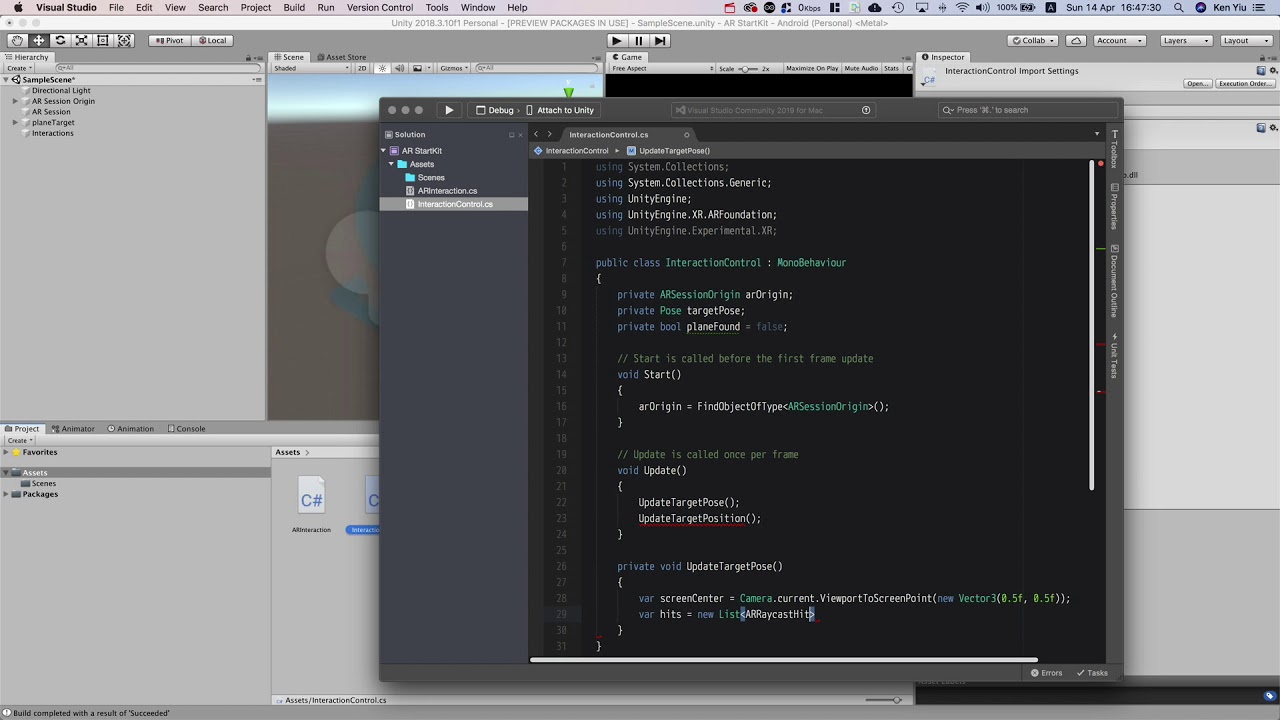The width and height of the screenshot is (1280, 720).
Task: Open Free Aspect dropdown in Game view
Action: [x=662, y=68]
